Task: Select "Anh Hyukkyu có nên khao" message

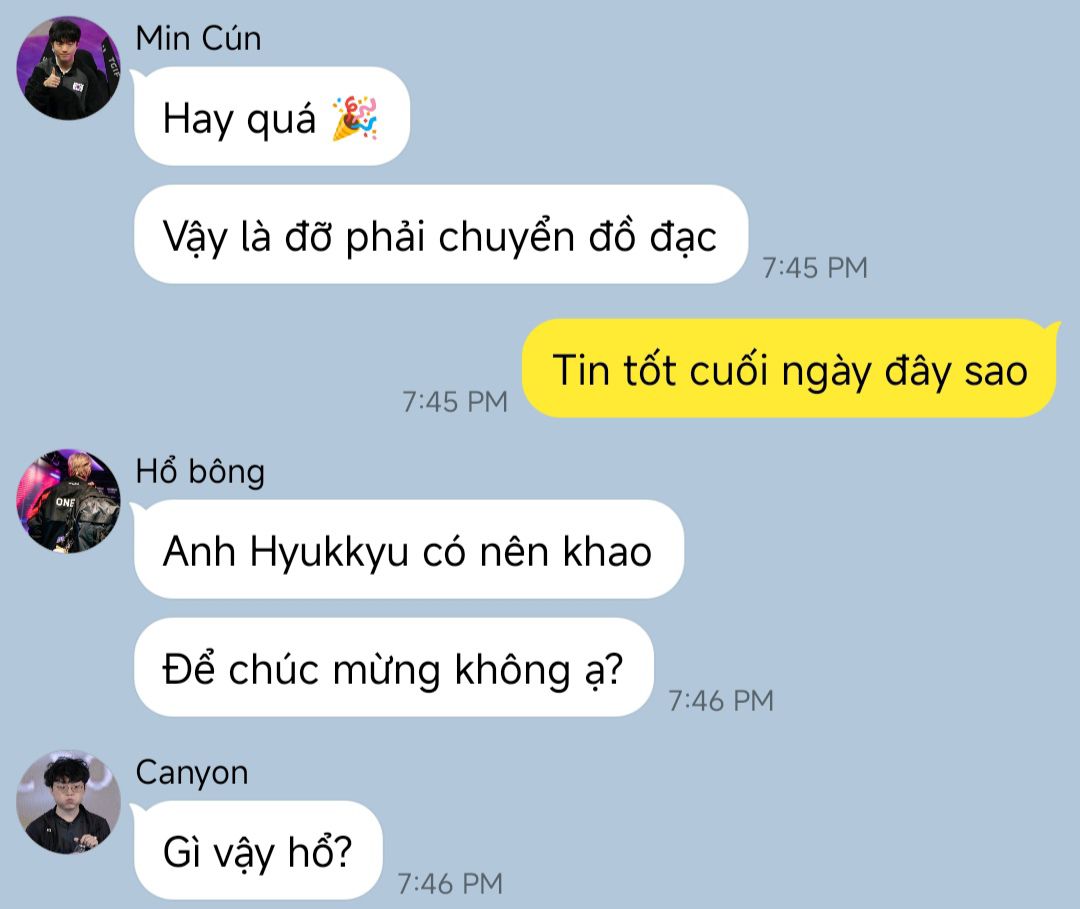Action: tap(409, 550)
